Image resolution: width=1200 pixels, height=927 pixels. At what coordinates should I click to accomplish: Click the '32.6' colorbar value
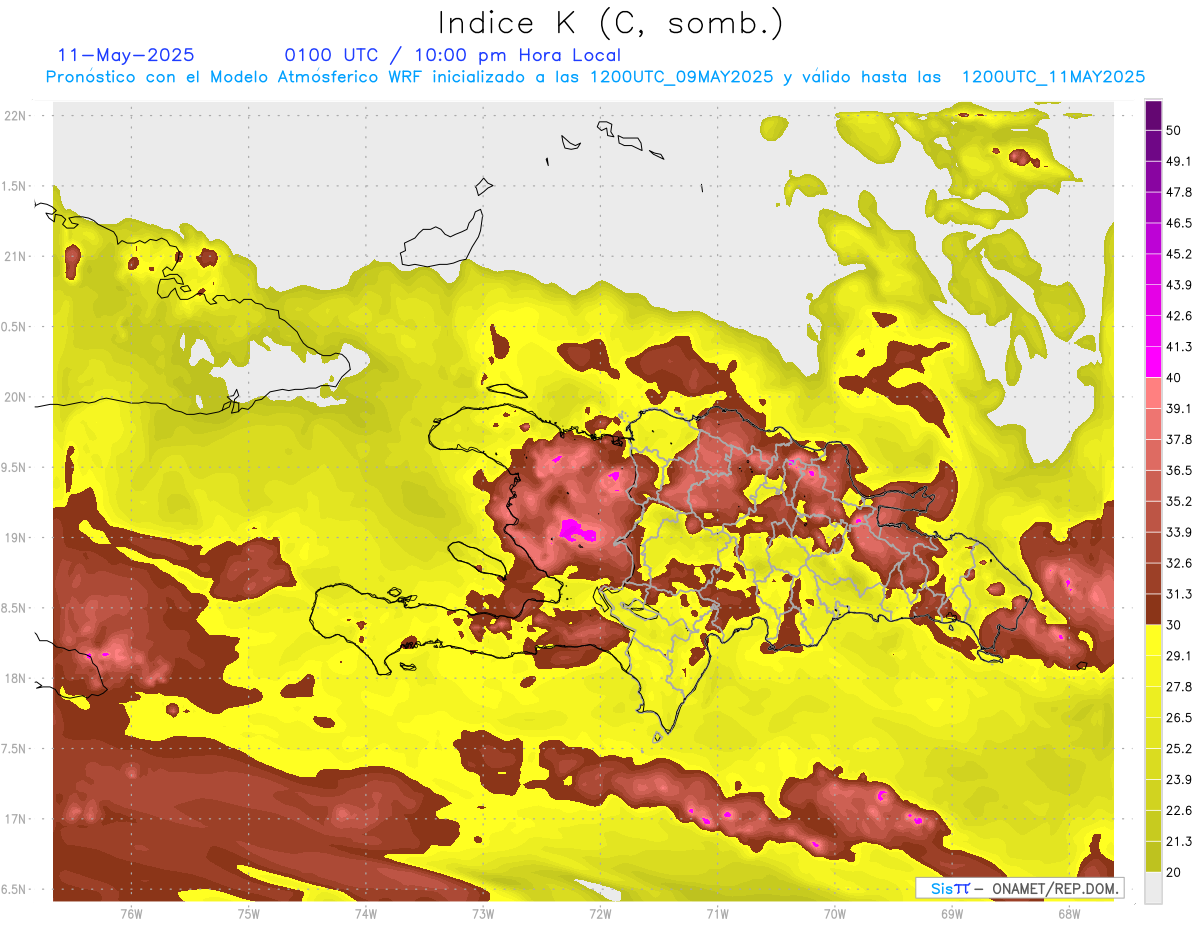click(x=1178, y=563)
